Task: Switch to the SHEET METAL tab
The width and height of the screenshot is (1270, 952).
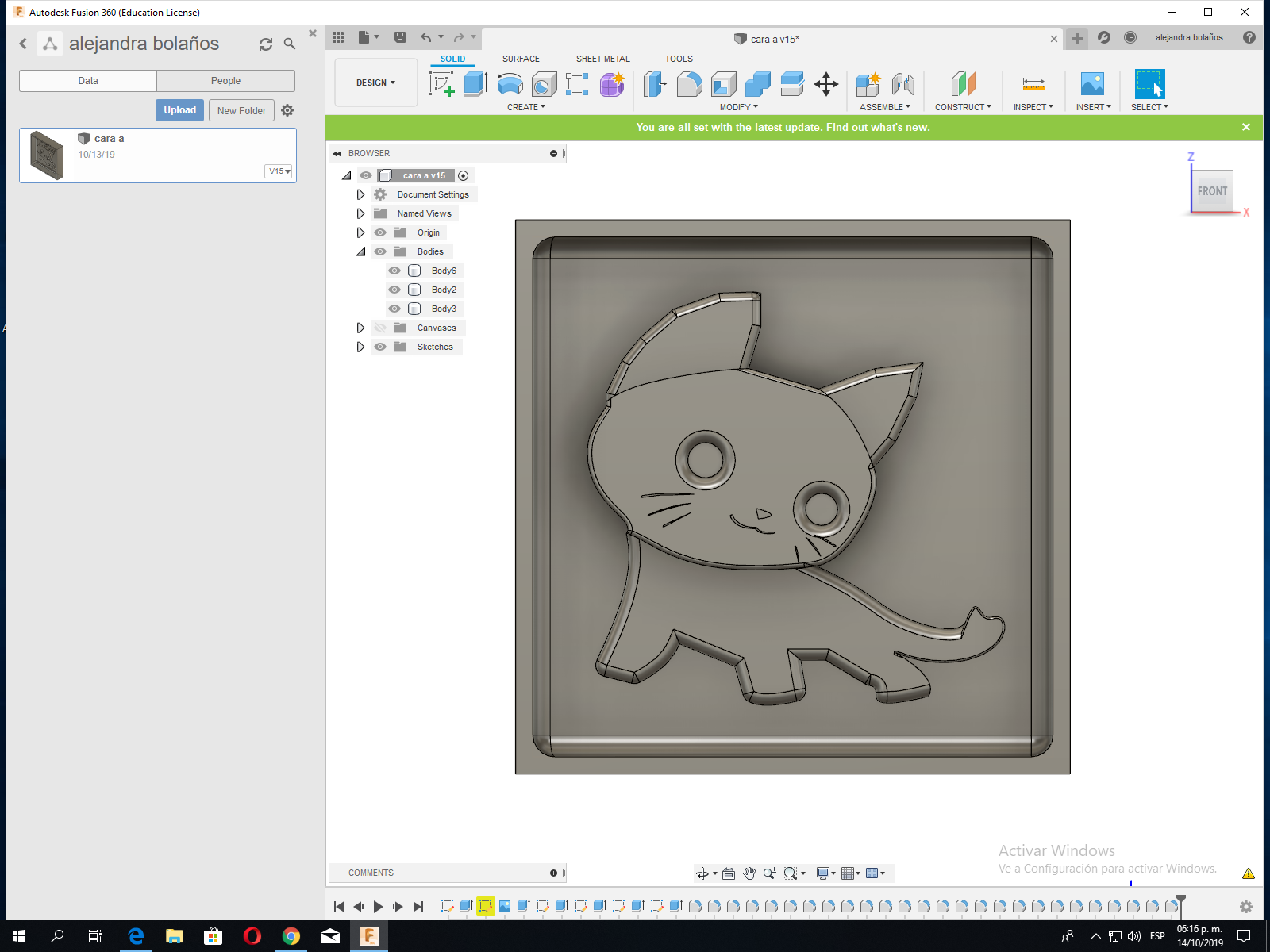Action: [x=602, y=59]
